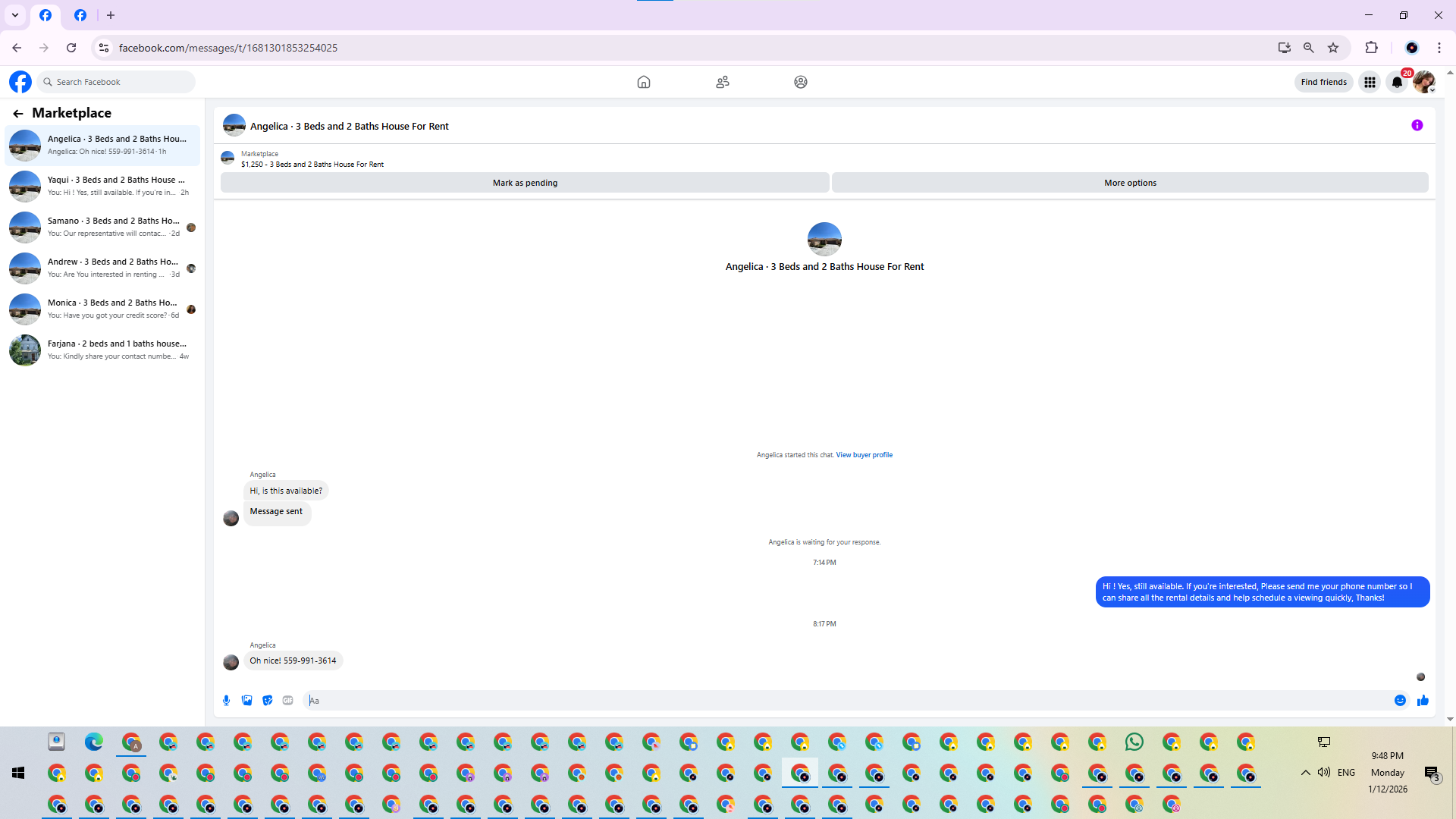Click Mark as pending button
The height and width of the screenshot is (819, 1456).
click(x=525, y=183)
